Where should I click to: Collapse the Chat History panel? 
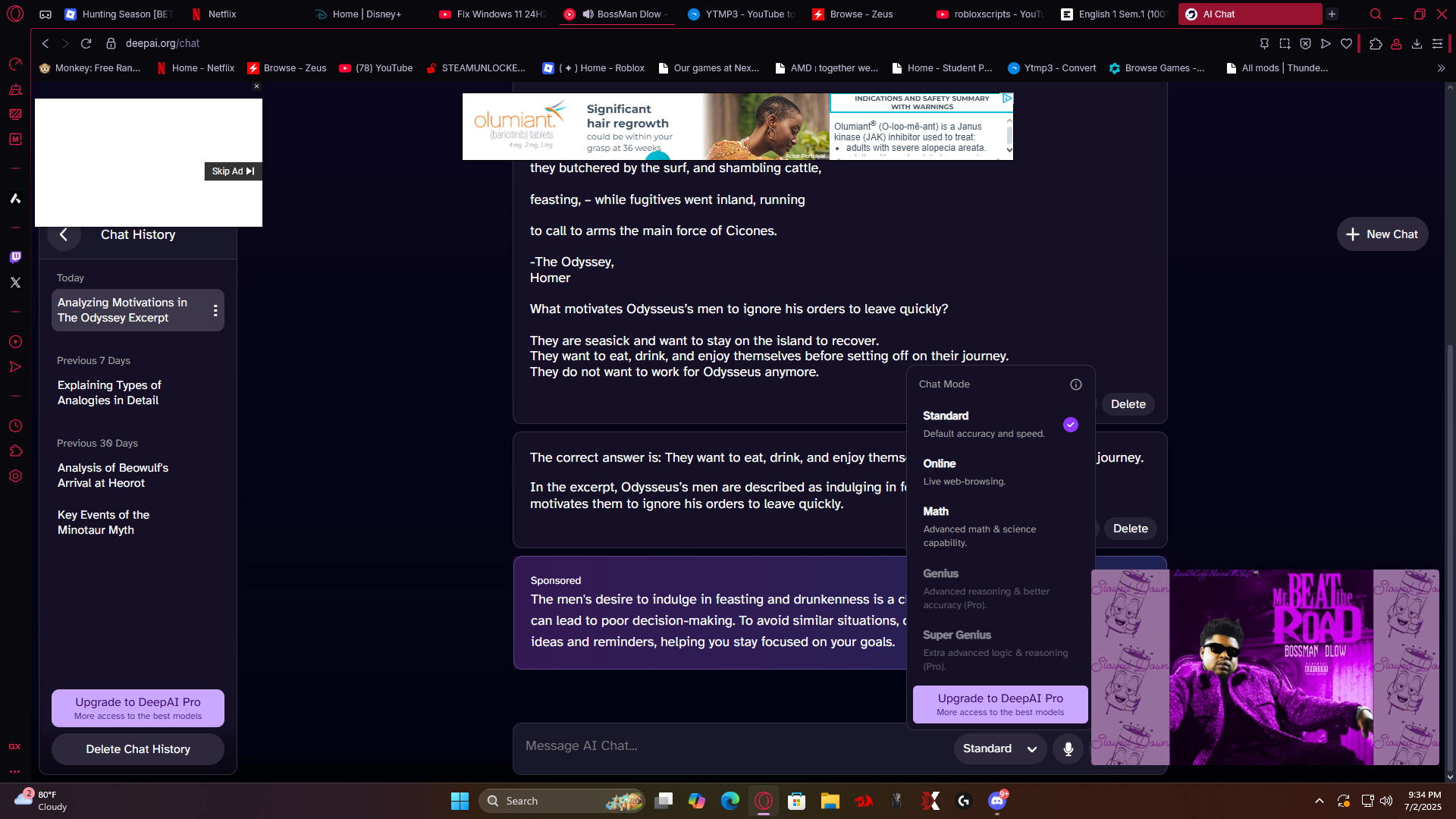(64, 234)
